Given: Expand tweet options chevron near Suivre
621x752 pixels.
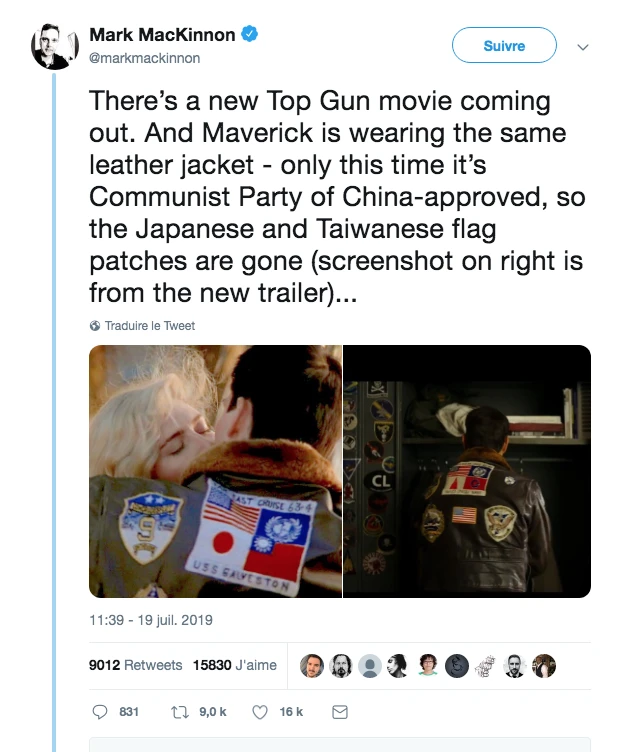Looking at the screenshot, I should [x=583, y=47].
